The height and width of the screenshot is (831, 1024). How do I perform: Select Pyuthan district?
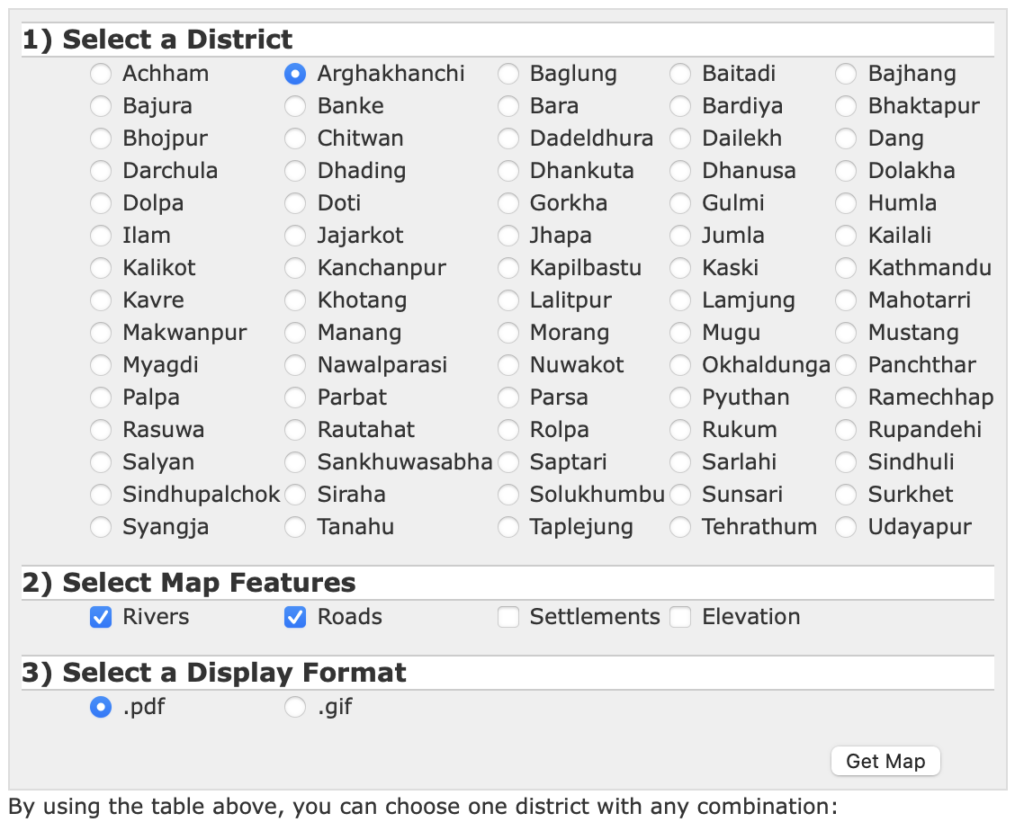tap(680, 397)
